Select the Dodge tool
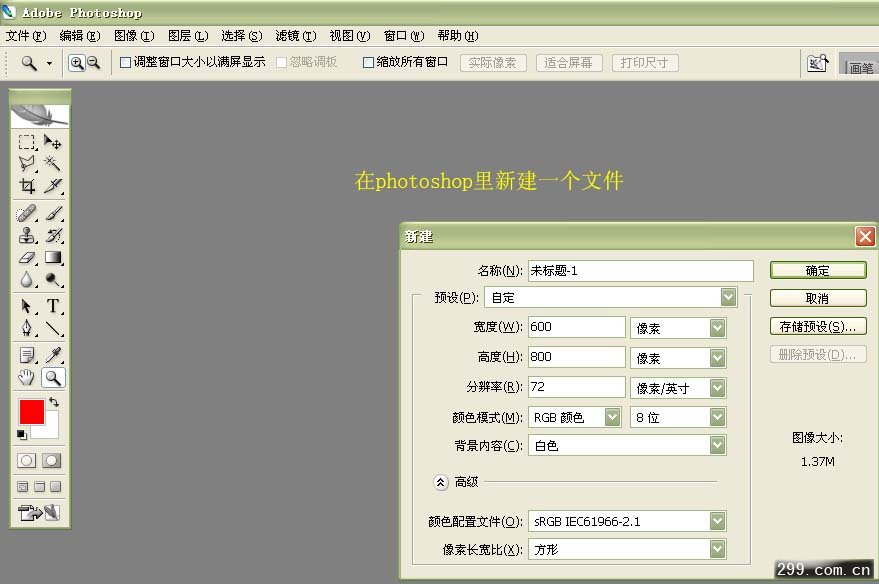 (x=53, y=279)
